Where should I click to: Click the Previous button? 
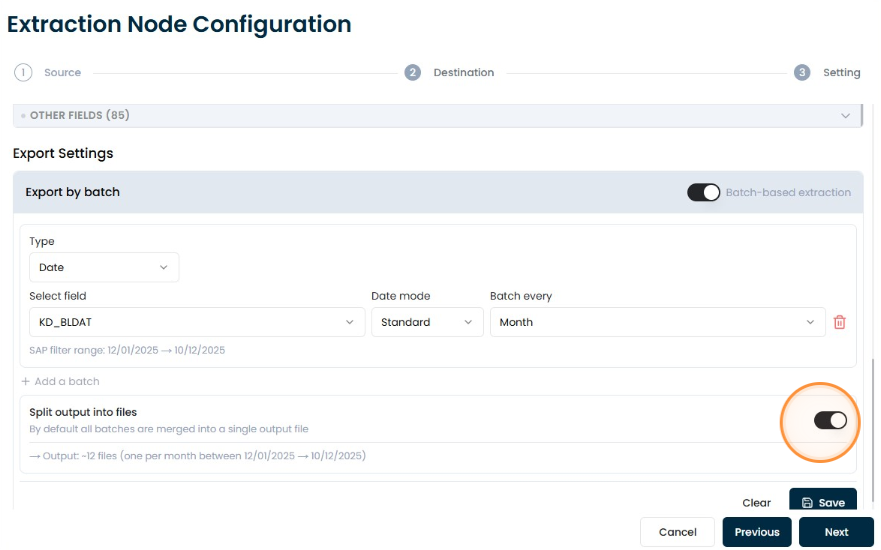[757, 532]
